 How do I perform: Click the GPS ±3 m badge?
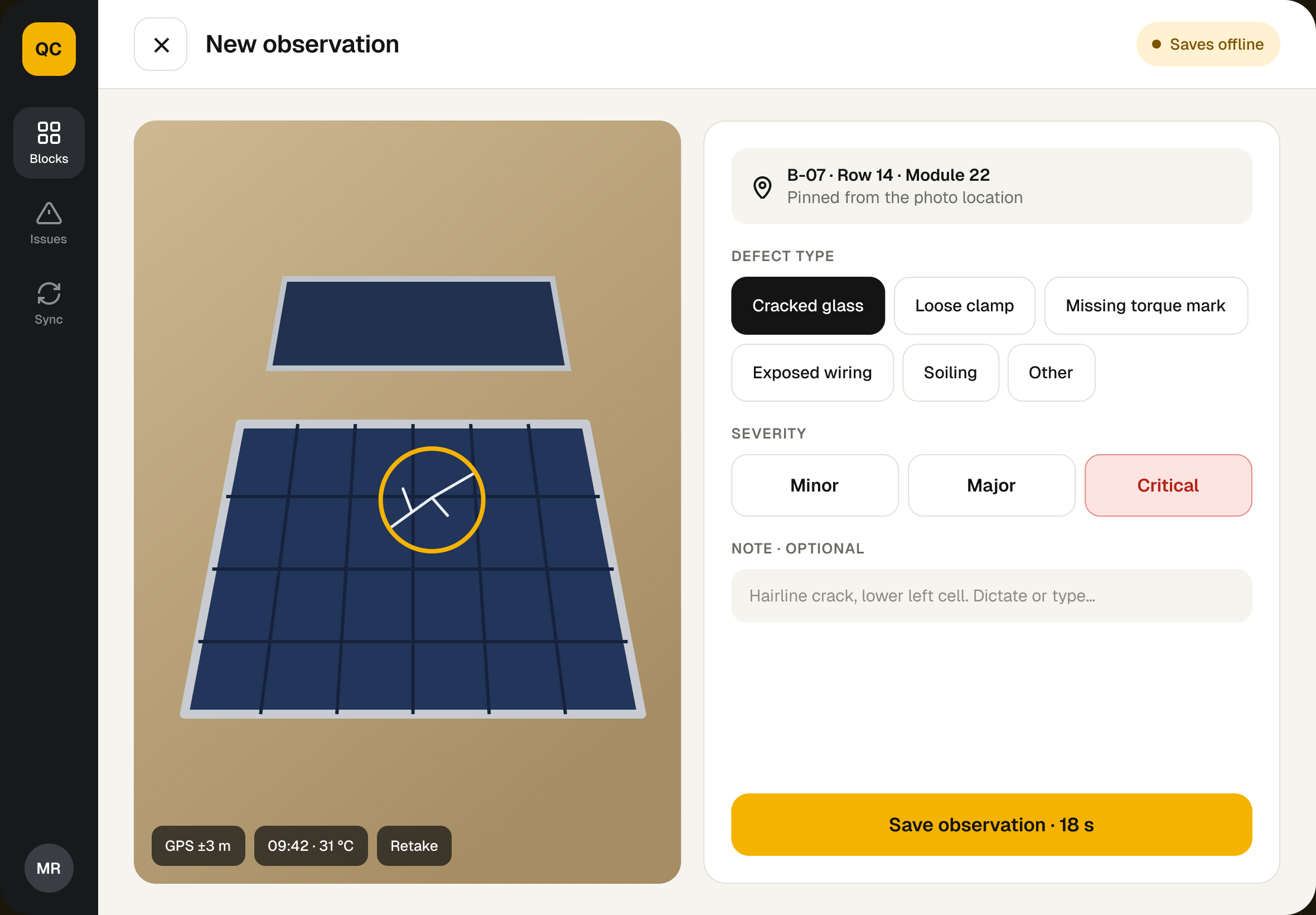(x=198, y=846)
